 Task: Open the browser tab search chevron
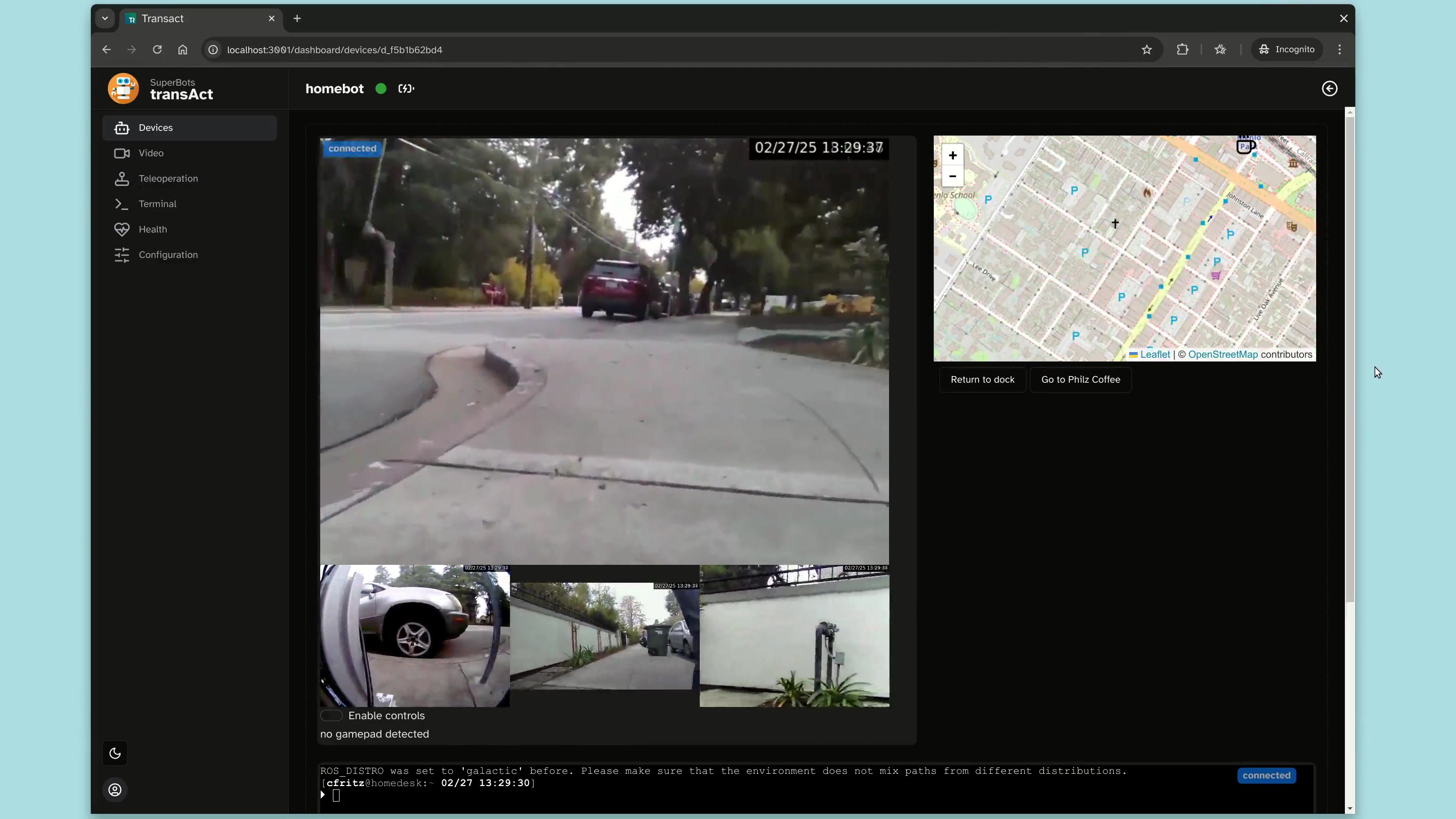click(x=105, y=18)
